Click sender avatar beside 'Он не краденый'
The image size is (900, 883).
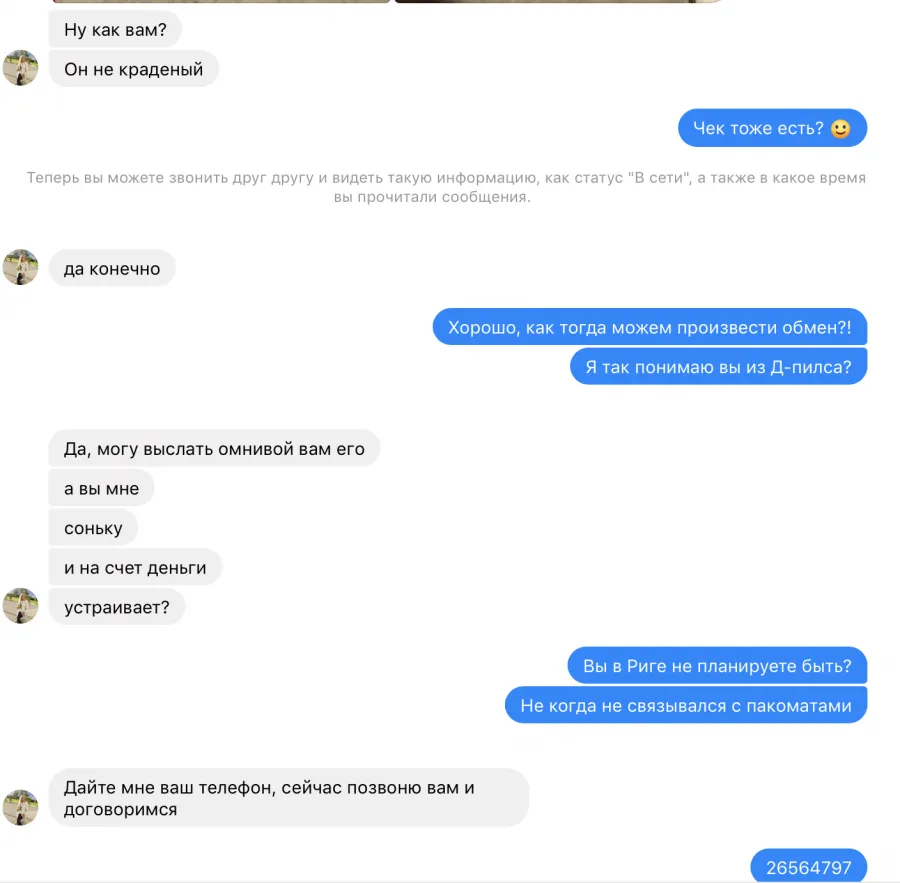pos(21,68)
